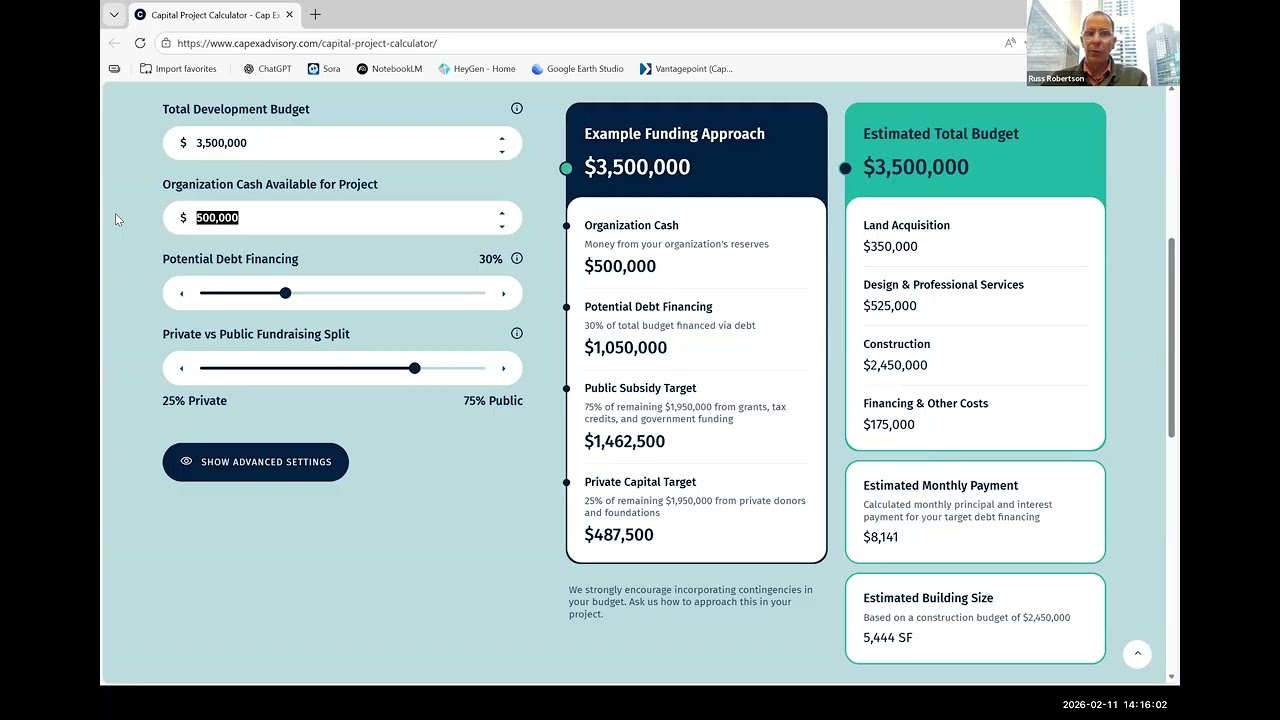Screen dimensions: 1280x720
Task: Click the Debt Financing slider handle
Action: pyautogui.click(x=285, y=293)
